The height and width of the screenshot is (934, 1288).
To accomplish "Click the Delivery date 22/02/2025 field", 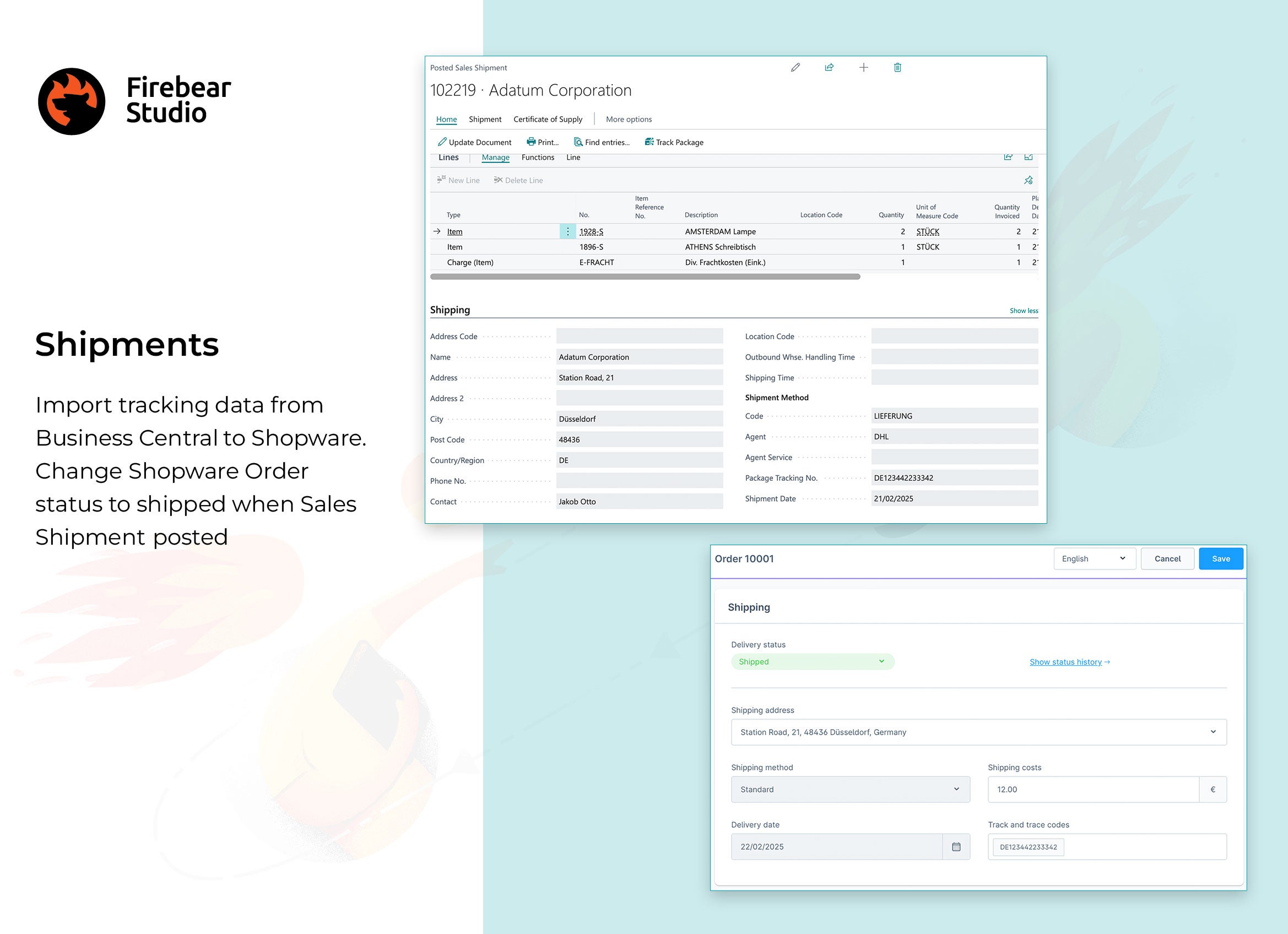I will (x=836, y=846).
